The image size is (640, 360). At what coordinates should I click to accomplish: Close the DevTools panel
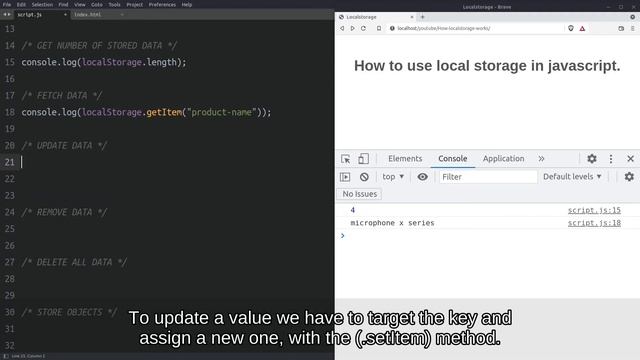click(x=630, y=159)
